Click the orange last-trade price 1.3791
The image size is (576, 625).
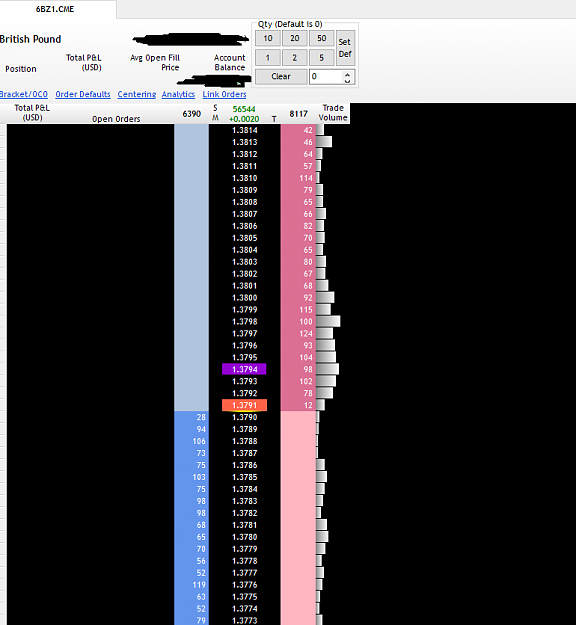pyautogui.click(x=244, y=405)
